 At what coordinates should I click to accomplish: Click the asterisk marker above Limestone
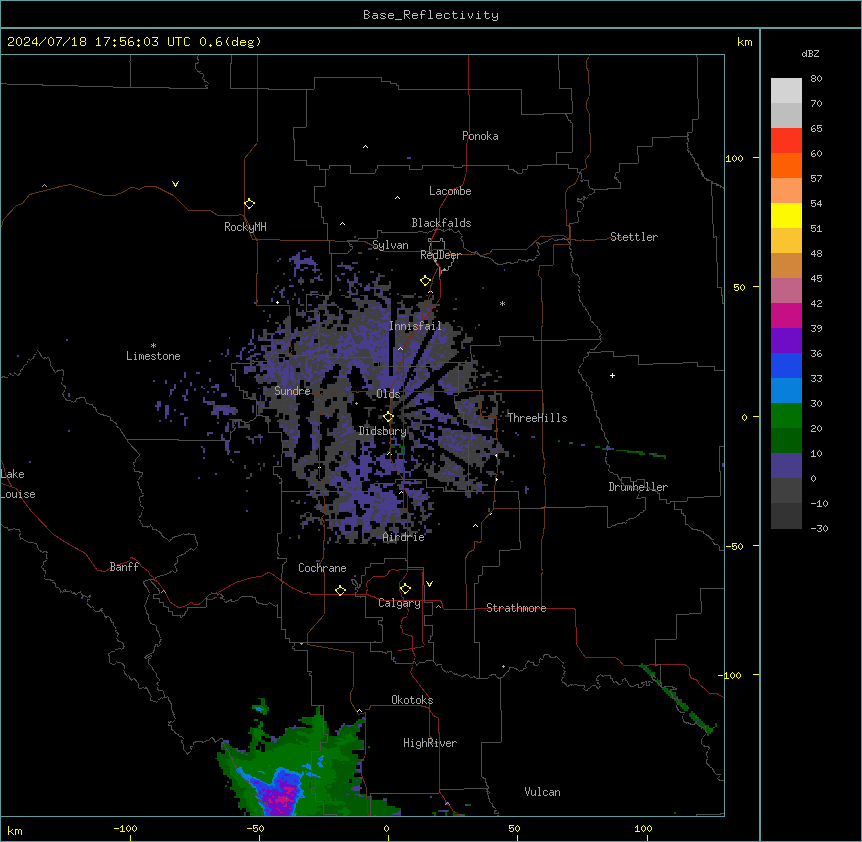(153, 346)
